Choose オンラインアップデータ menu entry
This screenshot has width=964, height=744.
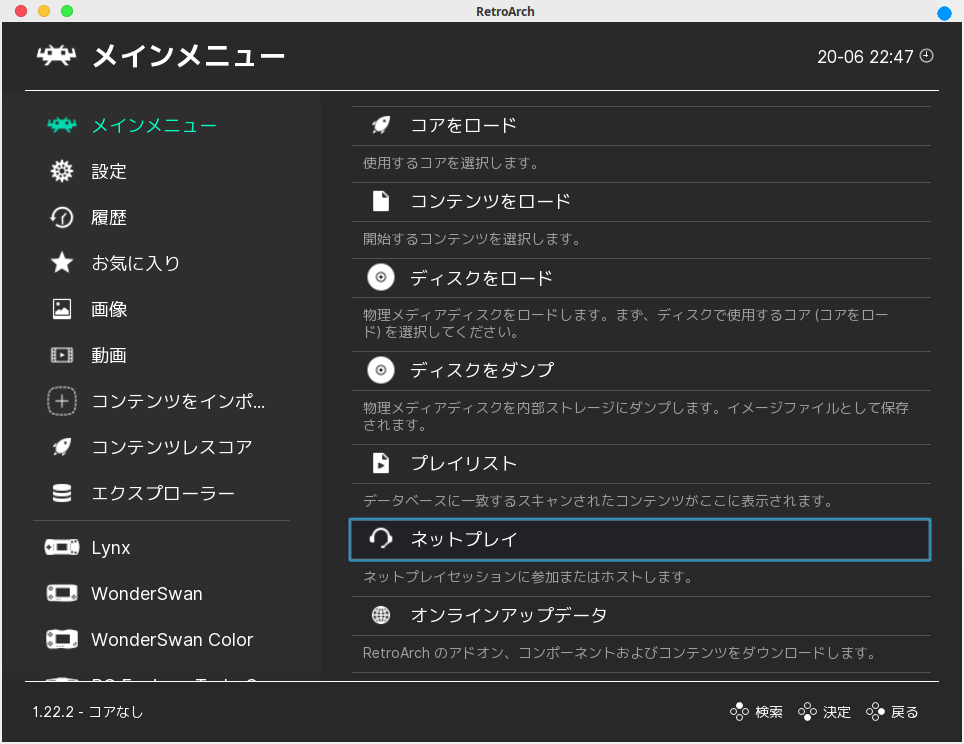(641, 615)
